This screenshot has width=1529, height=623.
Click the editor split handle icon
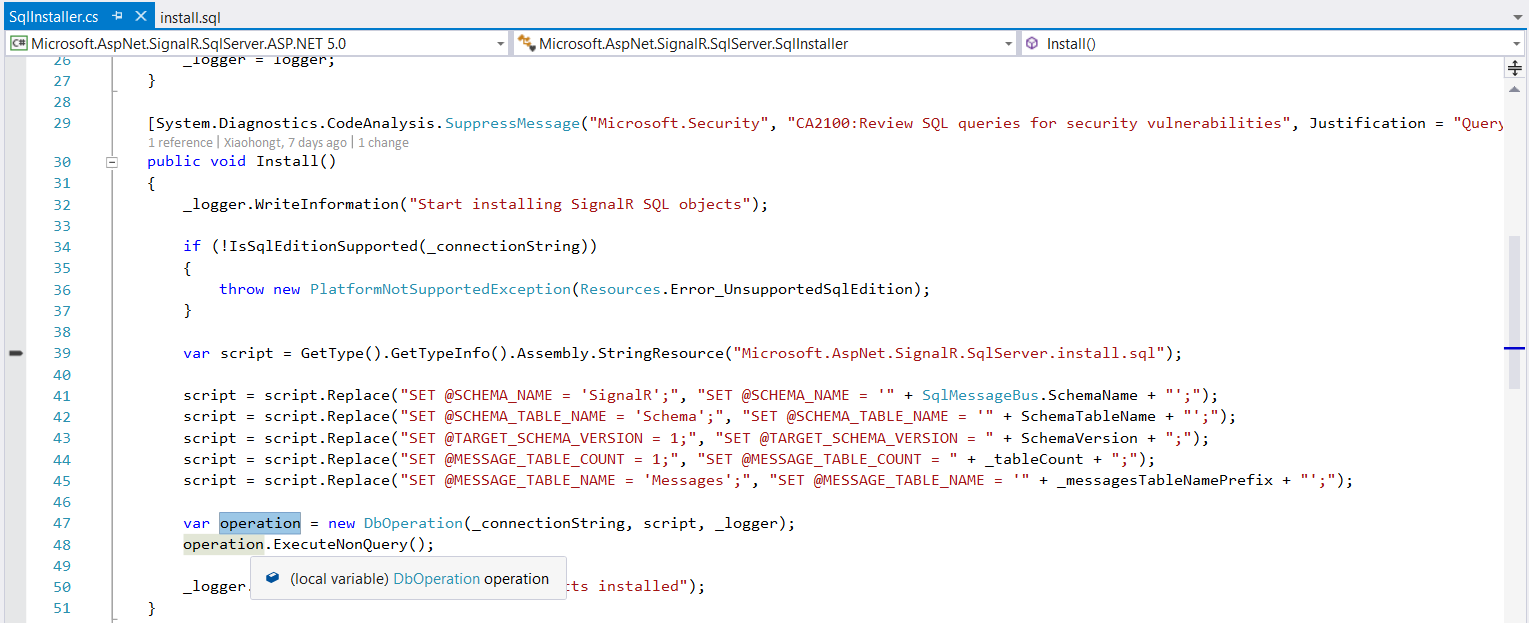[1515, 68]
